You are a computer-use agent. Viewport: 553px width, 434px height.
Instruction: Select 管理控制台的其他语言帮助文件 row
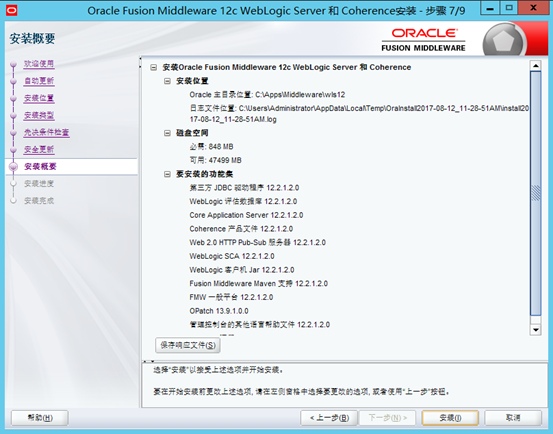(260, 325)
